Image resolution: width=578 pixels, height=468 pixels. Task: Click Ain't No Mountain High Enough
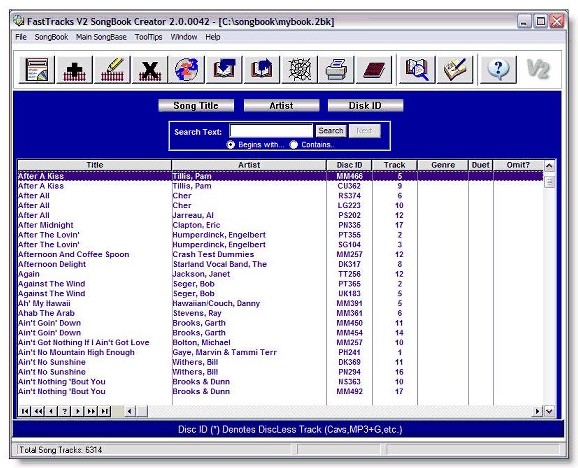point(76,352)
